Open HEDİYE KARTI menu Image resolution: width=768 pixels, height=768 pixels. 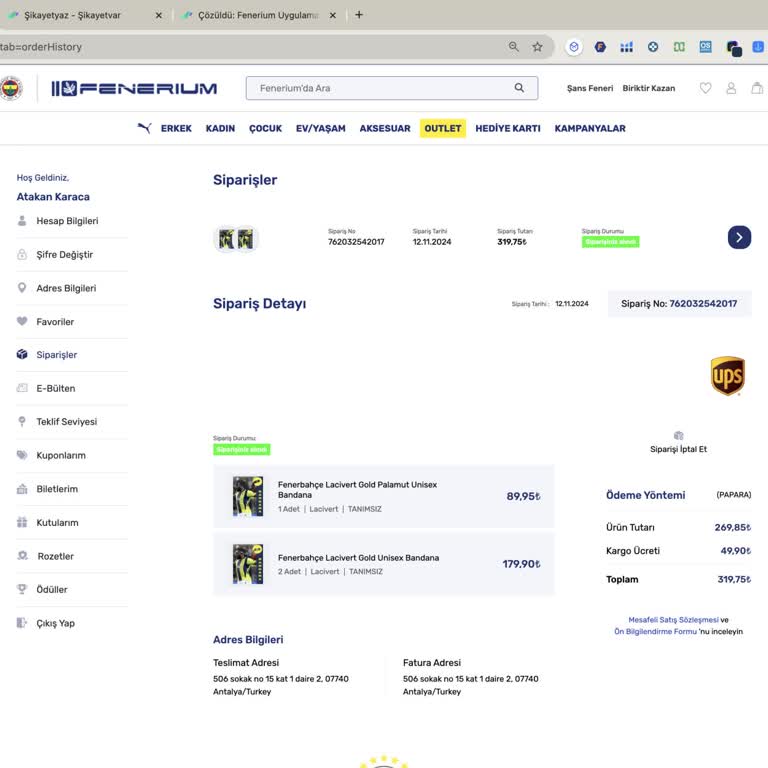click(x=508, y=128)
